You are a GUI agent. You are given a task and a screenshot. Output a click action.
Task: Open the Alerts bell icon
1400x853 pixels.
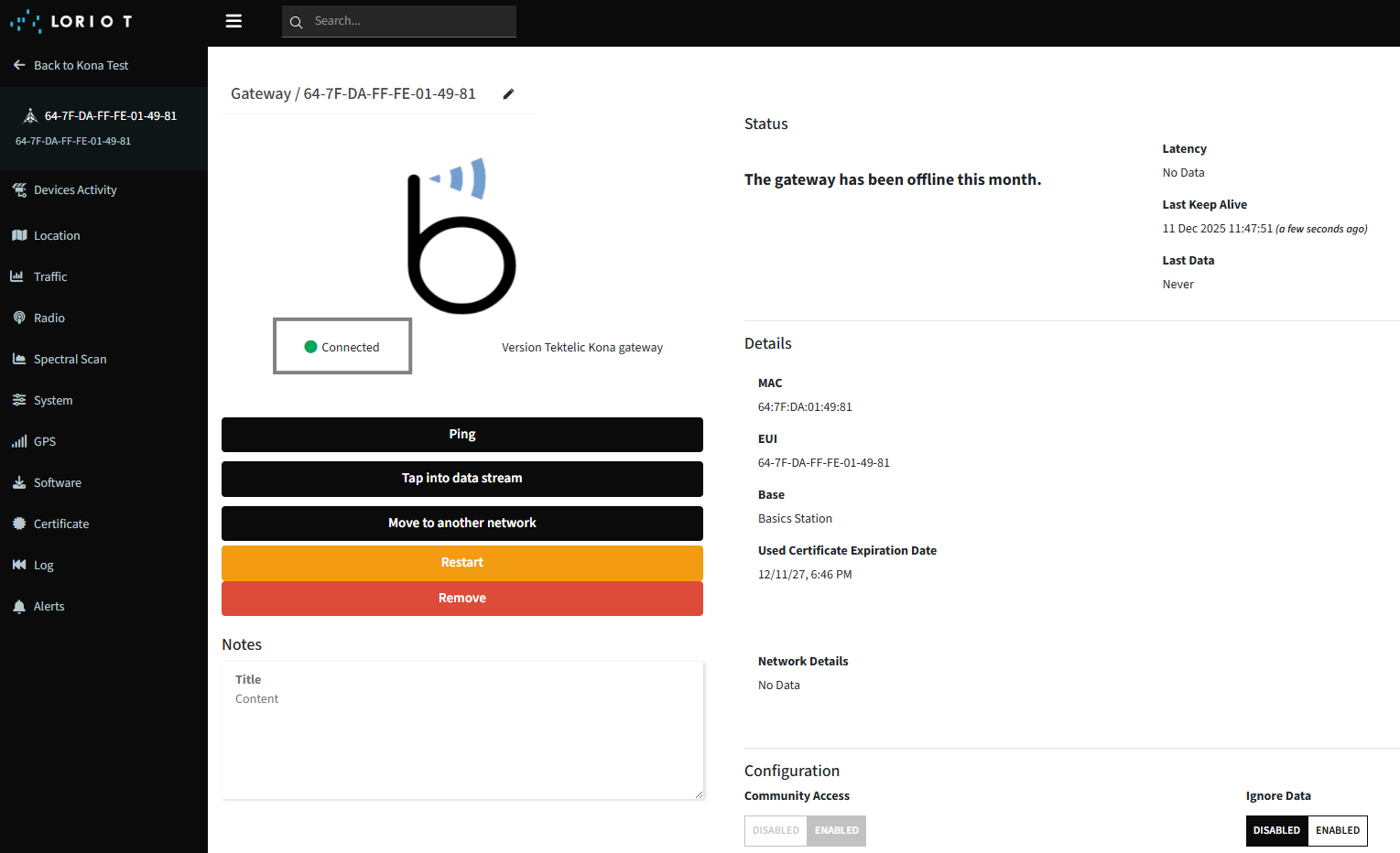[19, 606]
